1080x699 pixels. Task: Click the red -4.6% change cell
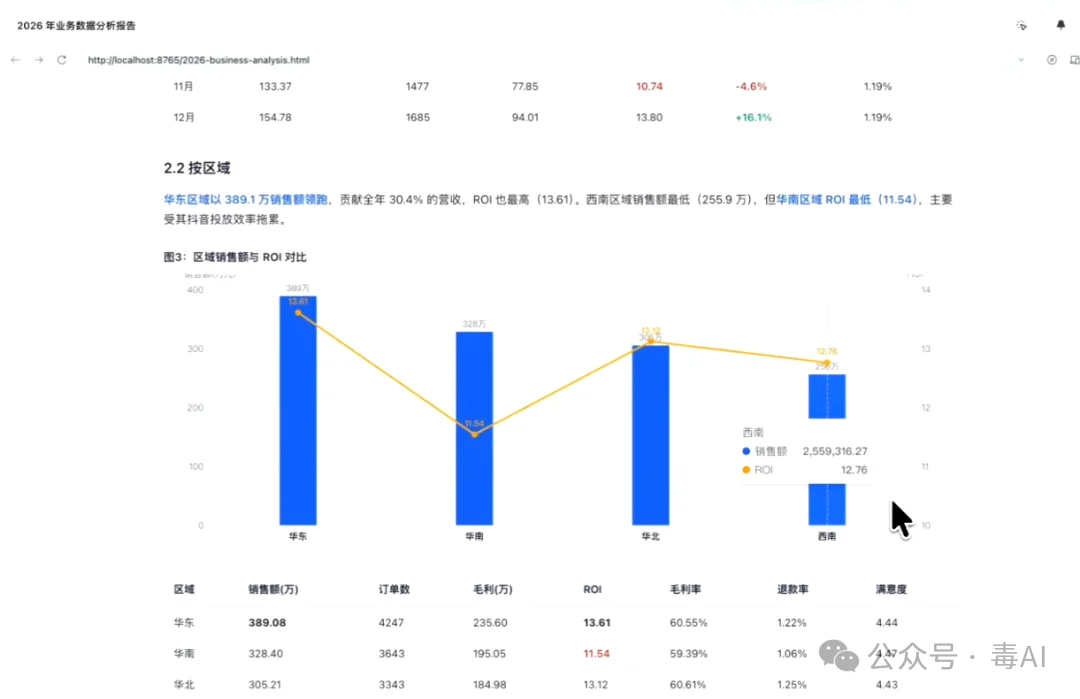pyautogui.click(x=751, y=86)
